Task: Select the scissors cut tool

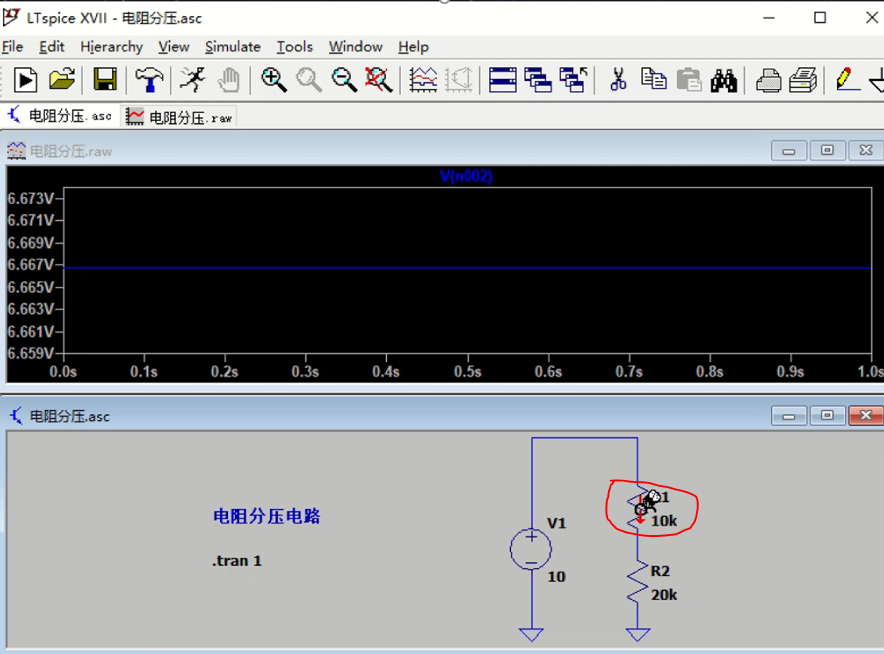Action: [618, 80]
